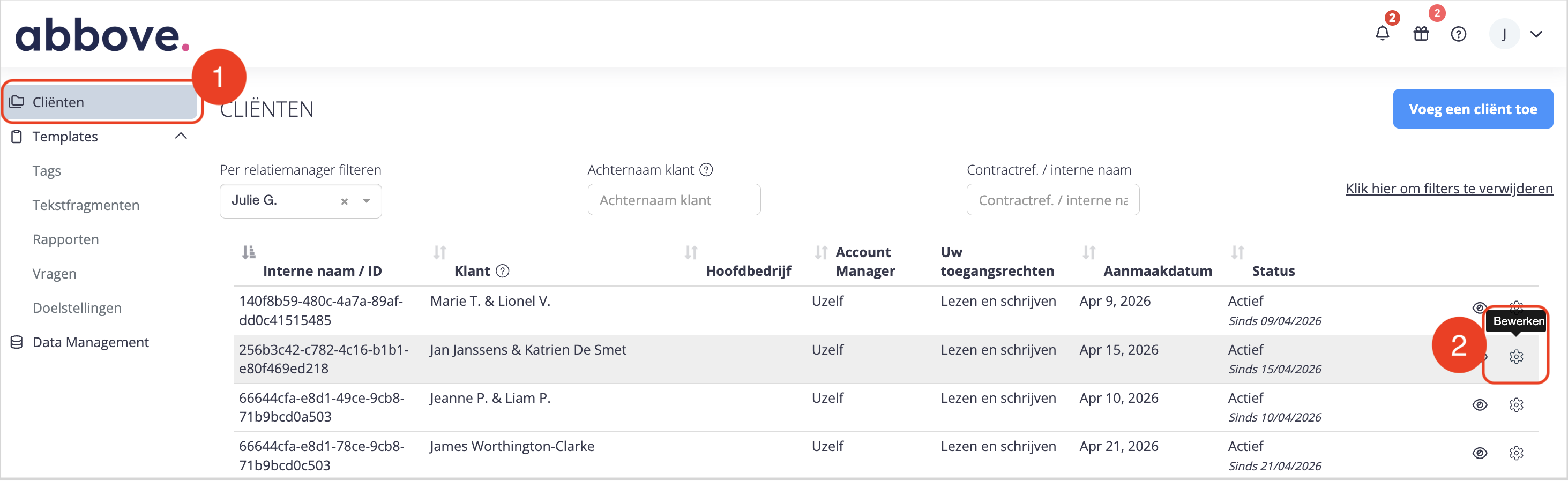Open the relatiemanager filter dropdown arrow
This screenshot has height=481, width=1568.
[x=367, y=201]
